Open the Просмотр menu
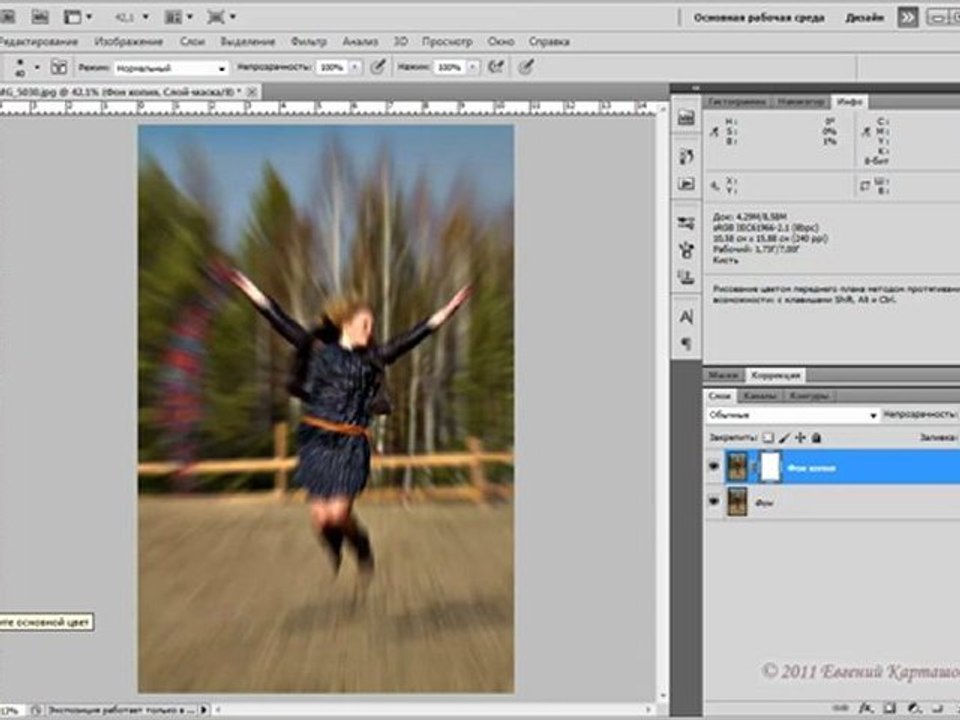The image size is (960, 720). click(x=447, y=42)
